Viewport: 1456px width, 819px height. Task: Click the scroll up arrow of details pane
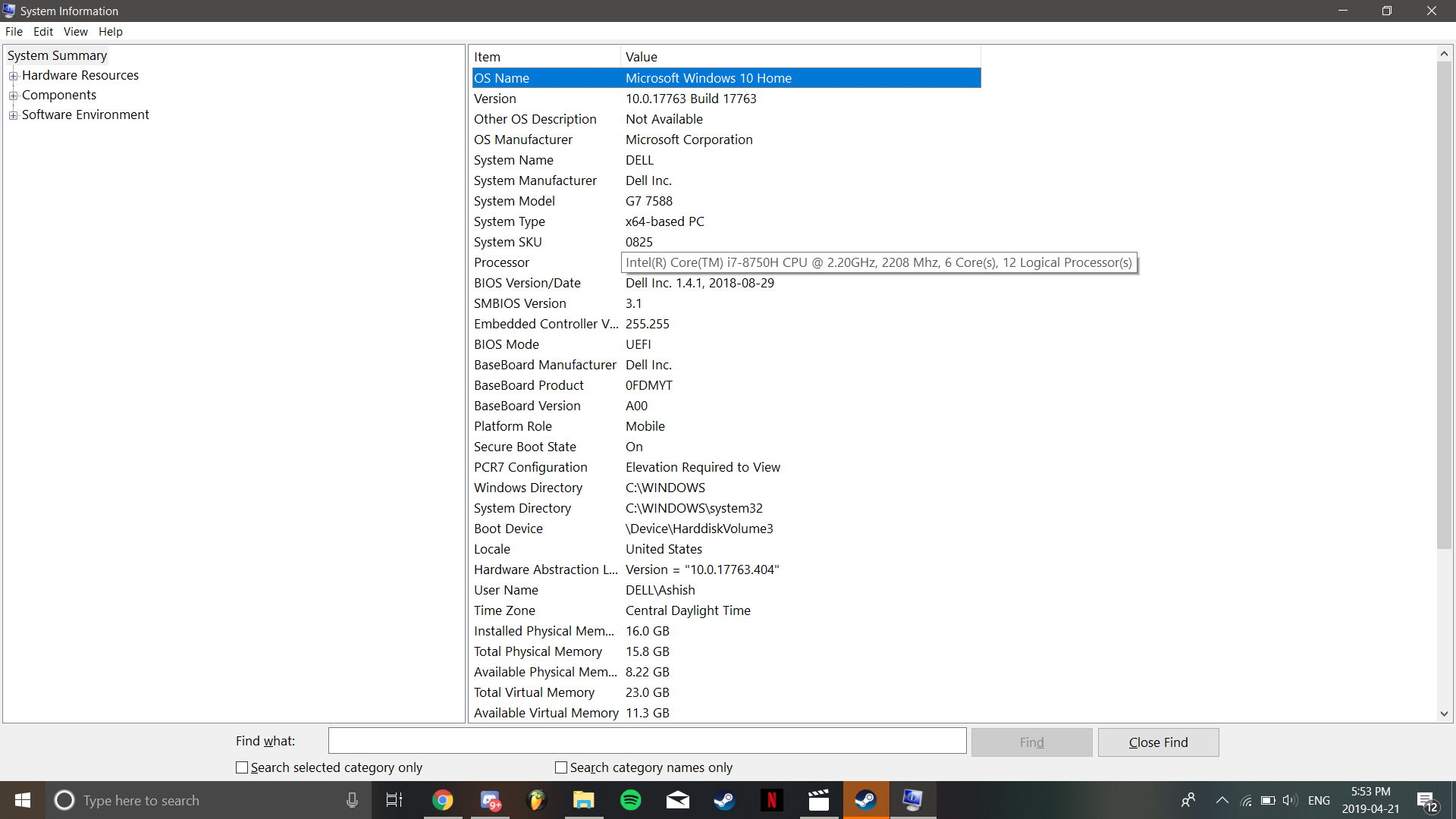pyautogui.click(x=1444, y=54)
